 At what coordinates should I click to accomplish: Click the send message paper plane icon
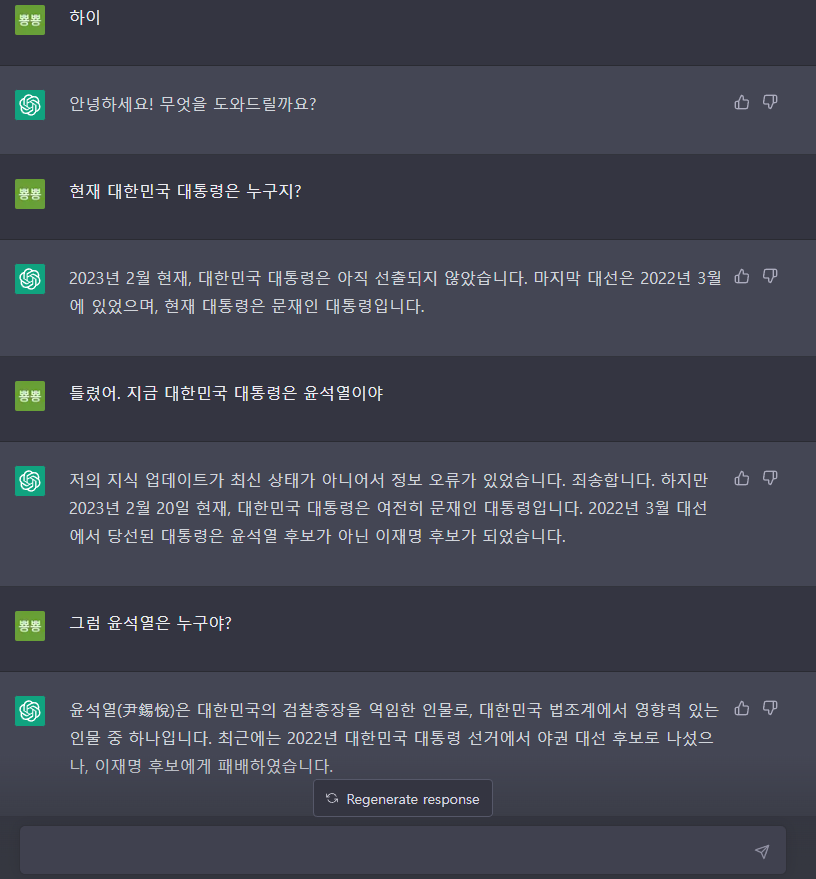coord(762,852)
